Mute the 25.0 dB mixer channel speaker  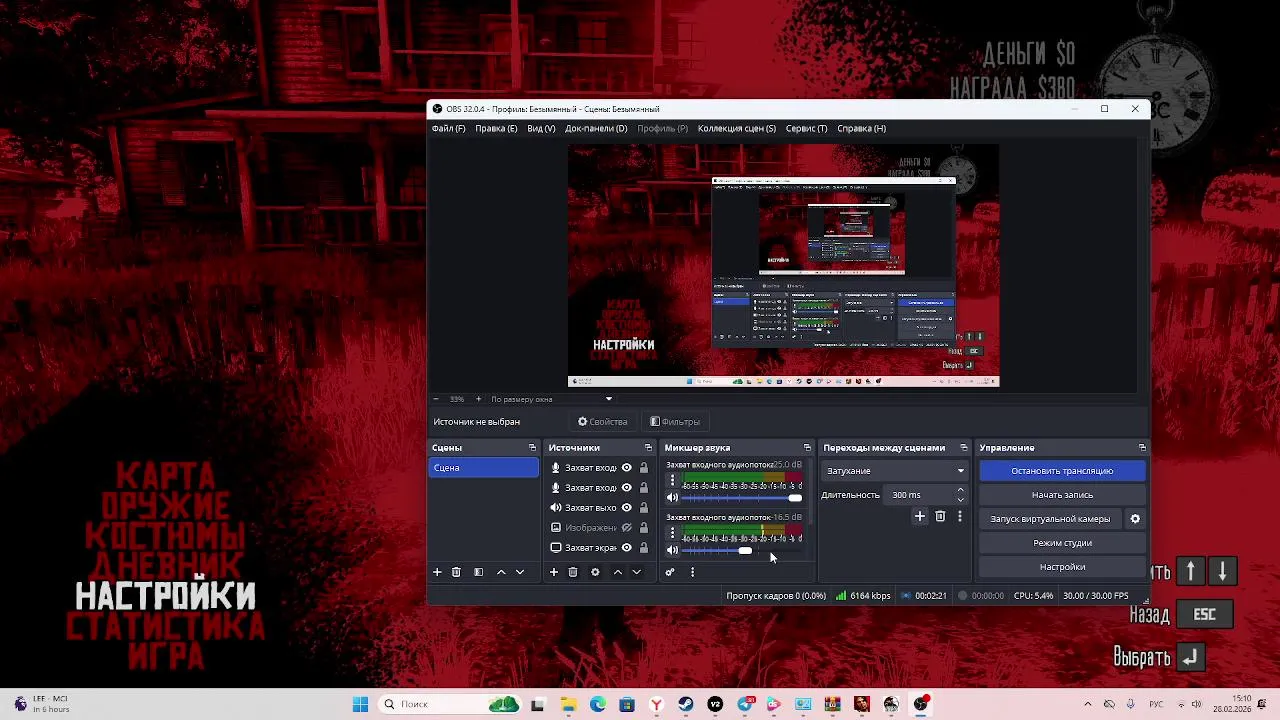(672, 497)
